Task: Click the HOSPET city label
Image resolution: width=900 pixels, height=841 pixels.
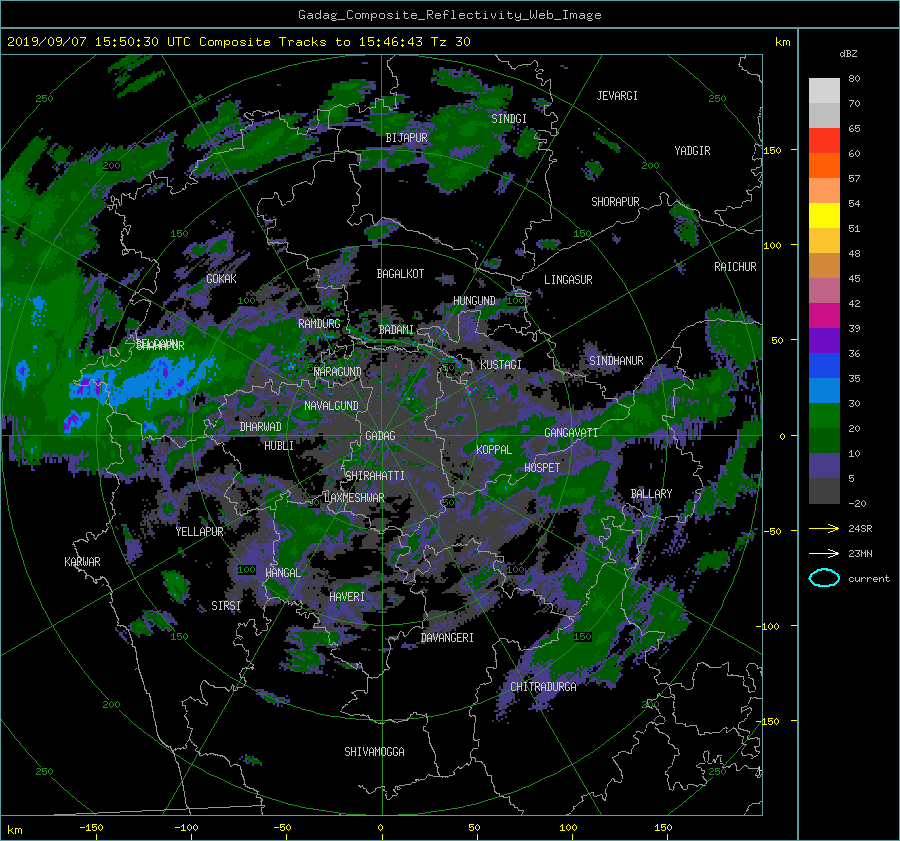Action: point(542,468)
